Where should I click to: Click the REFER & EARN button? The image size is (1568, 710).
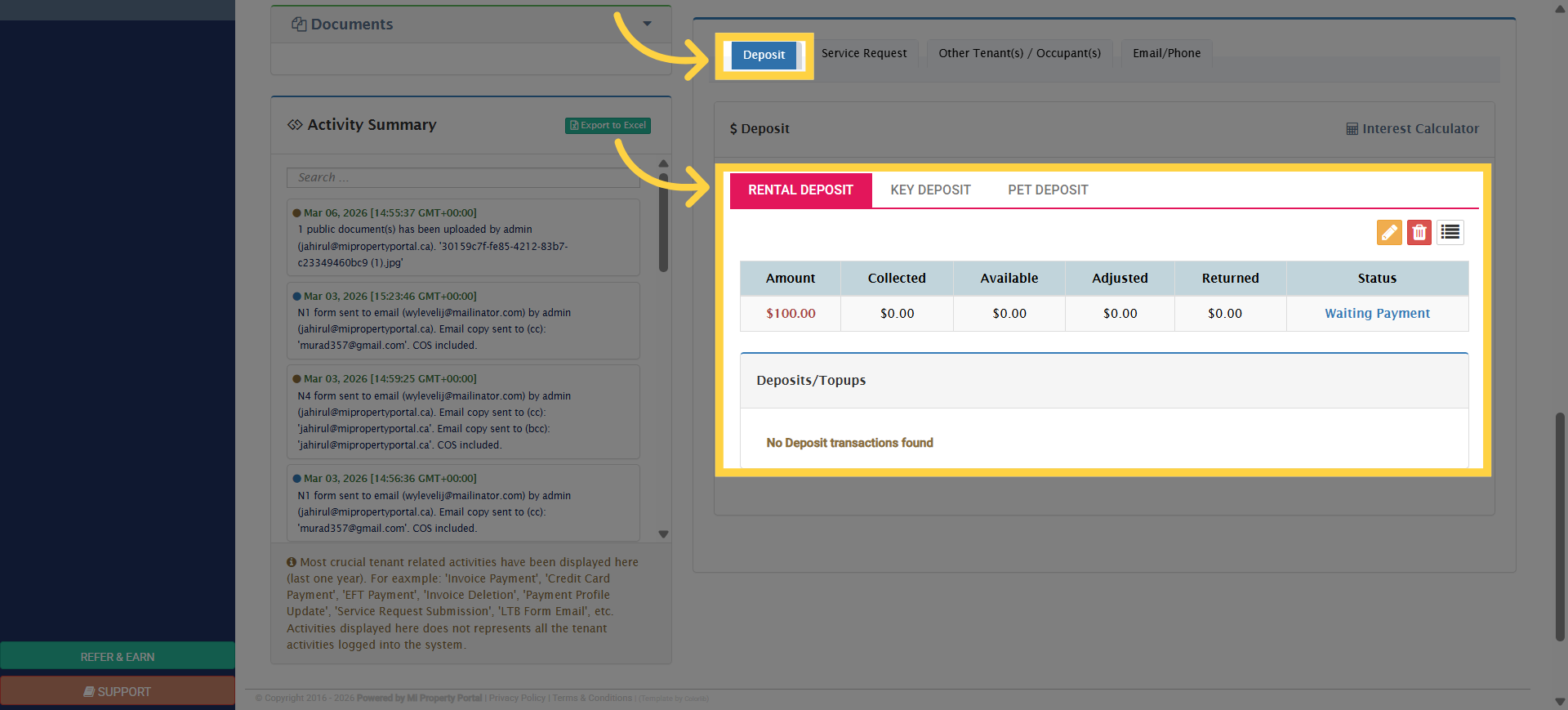118,657
